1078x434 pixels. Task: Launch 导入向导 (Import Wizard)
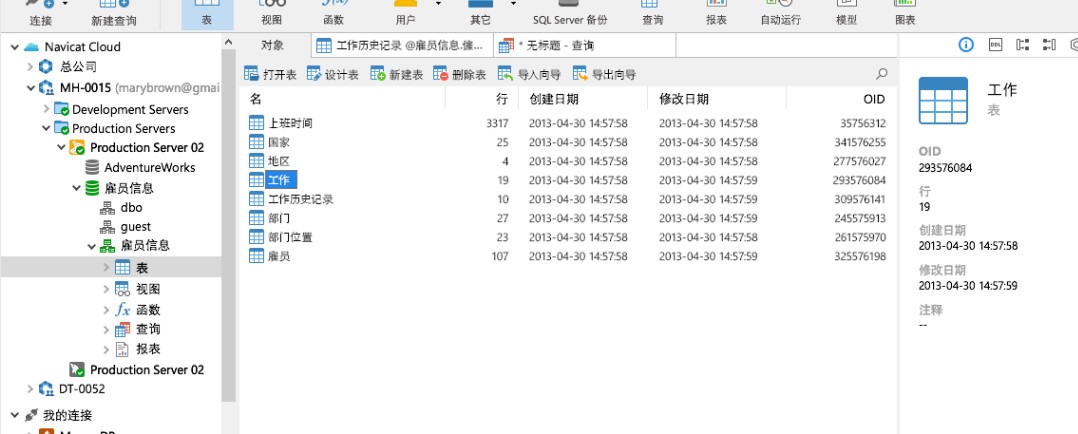click(x=529, y=74)
